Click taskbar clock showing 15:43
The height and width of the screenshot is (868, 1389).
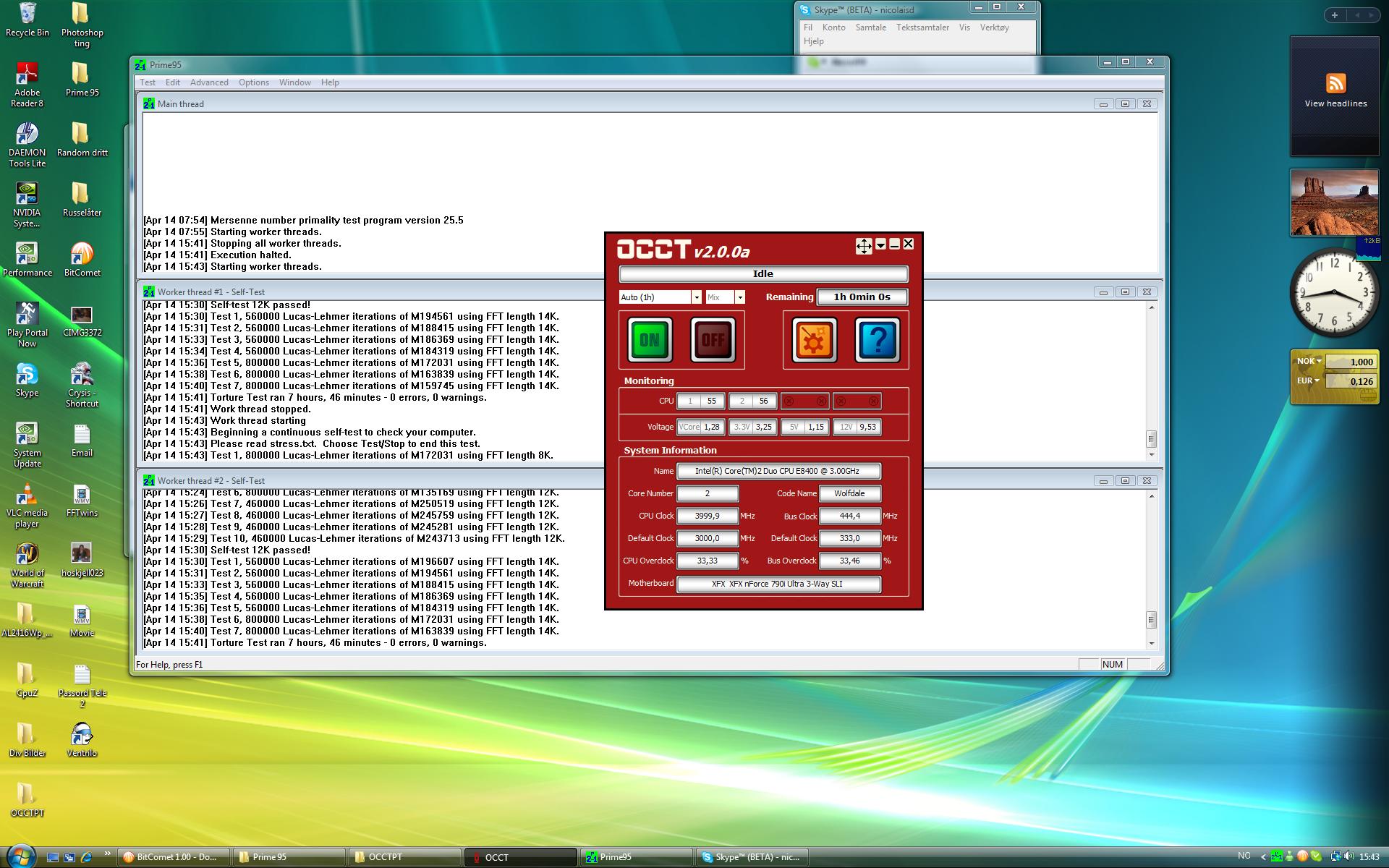point(1369,857)
